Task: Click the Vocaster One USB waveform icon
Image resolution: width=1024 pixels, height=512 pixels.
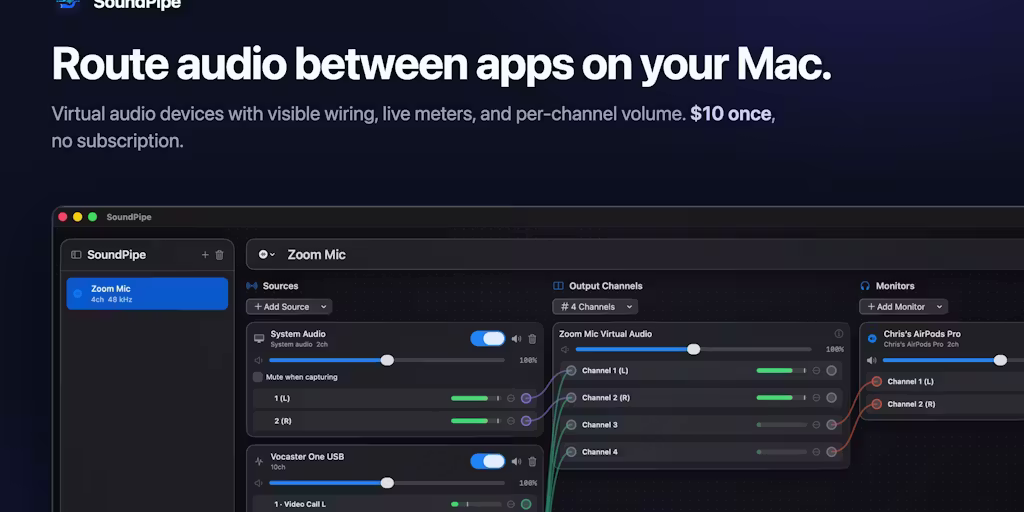Action: [x=259, y=461]
